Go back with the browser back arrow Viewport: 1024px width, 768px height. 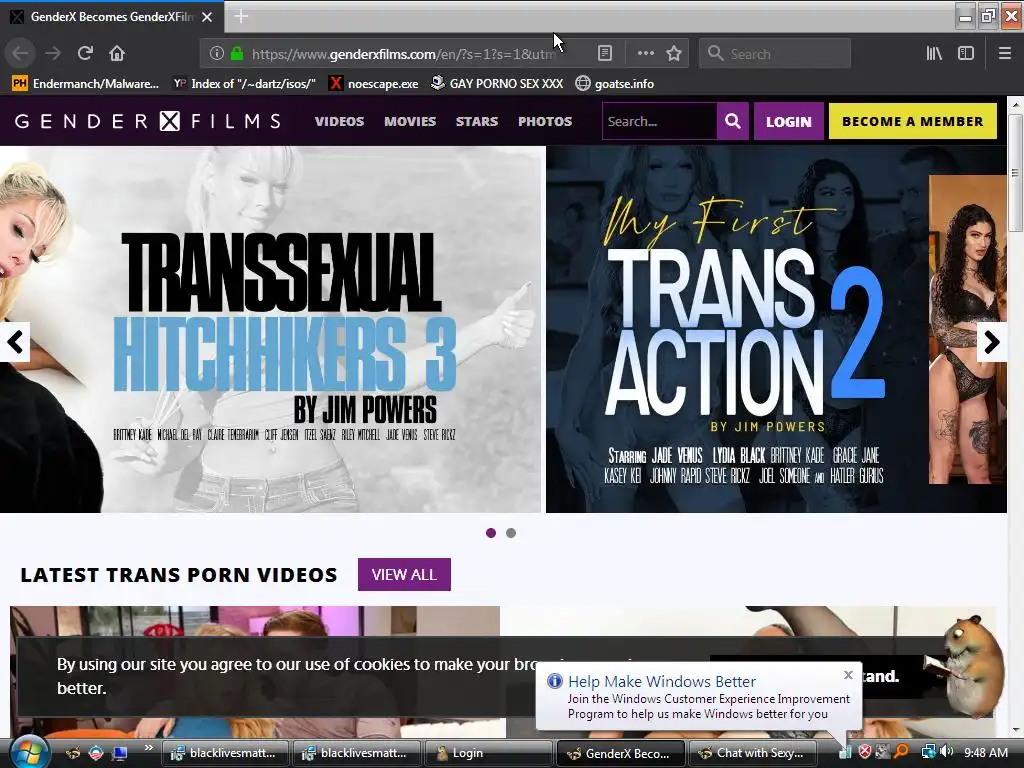[21, 54]
